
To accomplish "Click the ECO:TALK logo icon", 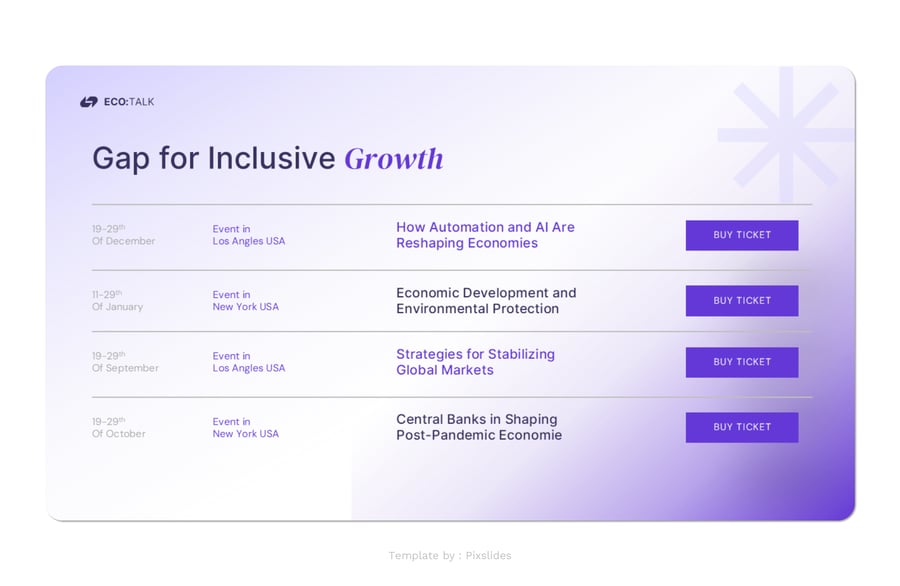I will (88, 102).
